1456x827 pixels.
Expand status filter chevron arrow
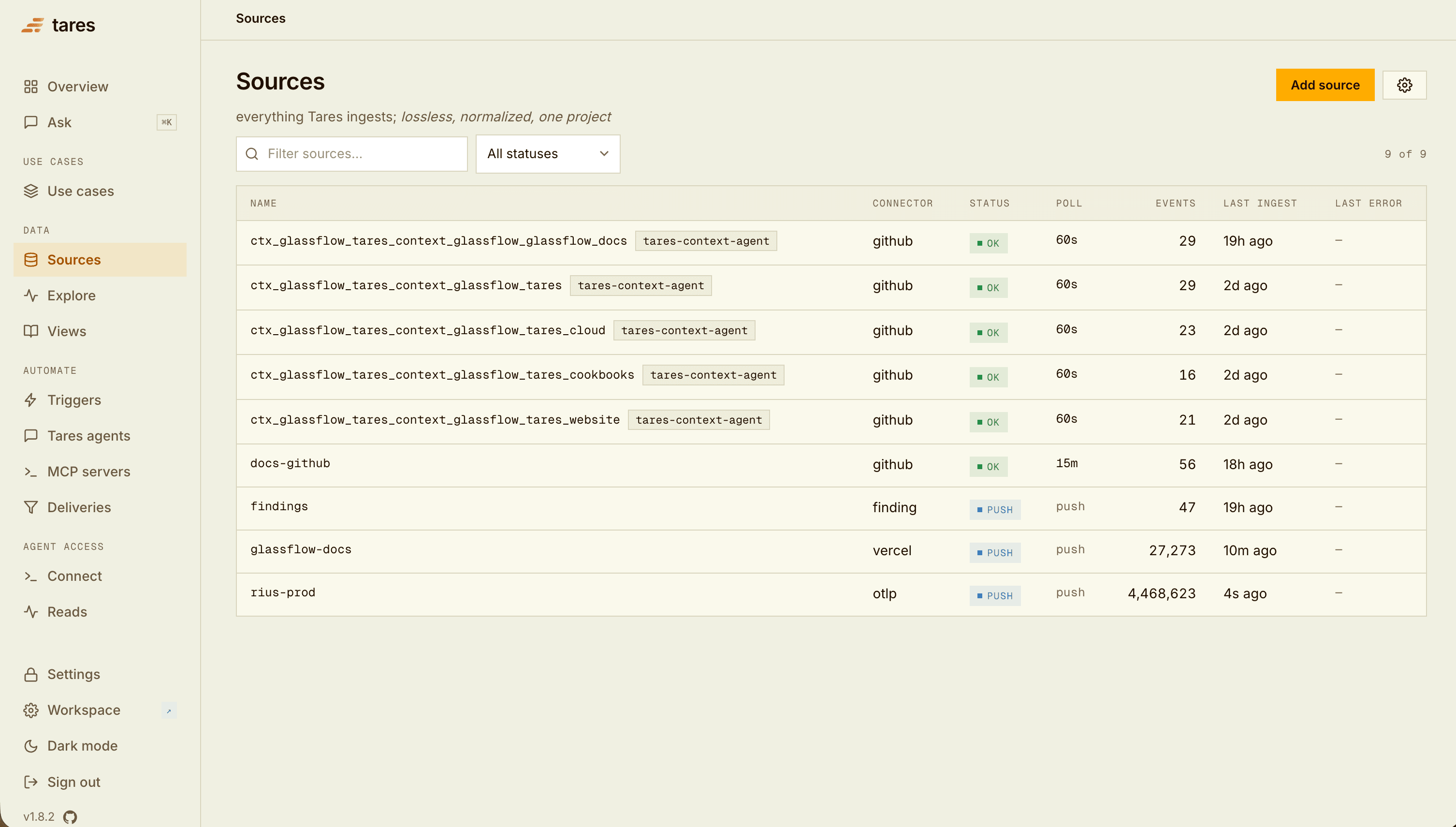[604, 154]
